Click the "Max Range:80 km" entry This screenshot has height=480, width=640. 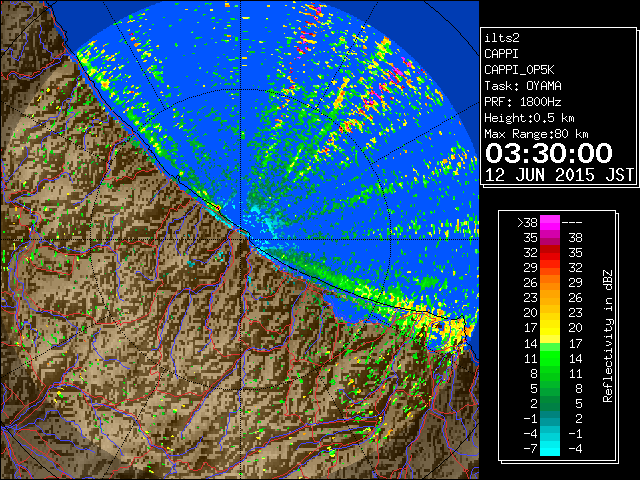pyautogui.click(x=536, y=134)
